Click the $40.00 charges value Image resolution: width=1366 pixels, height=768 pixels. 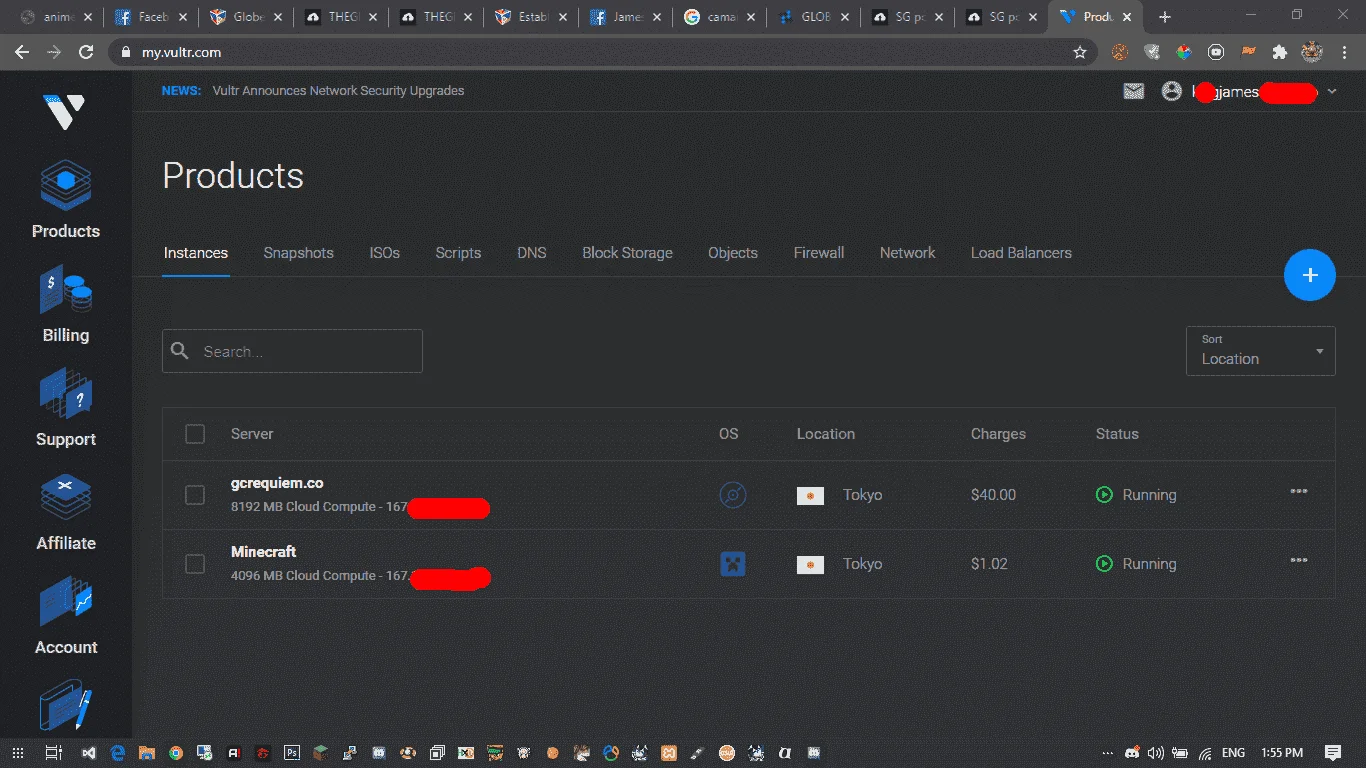tap(993, 495)
